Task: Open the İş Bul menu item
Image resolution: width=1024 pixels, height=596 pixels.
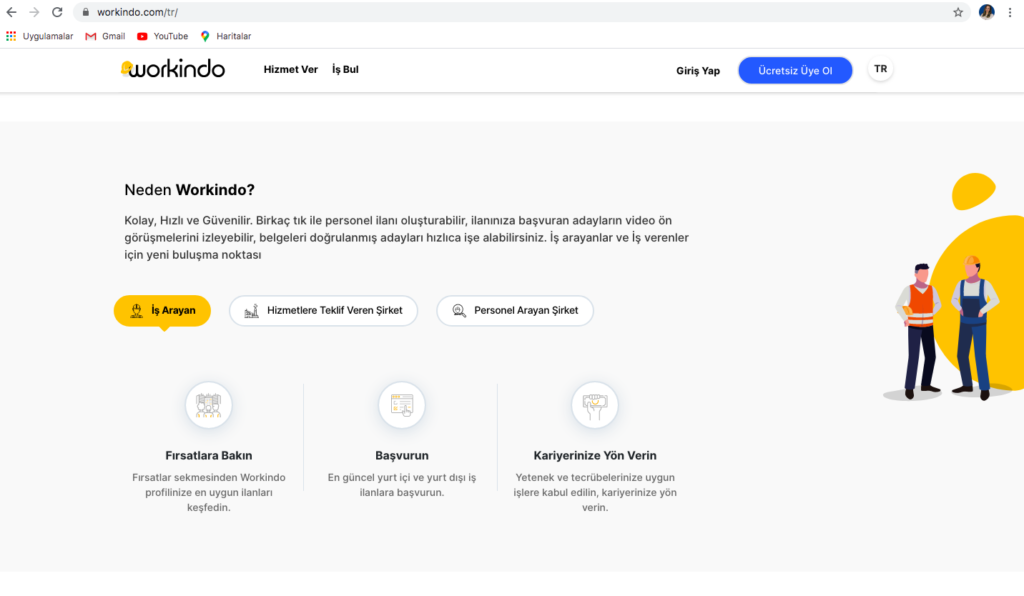Action: pos(345,70)
